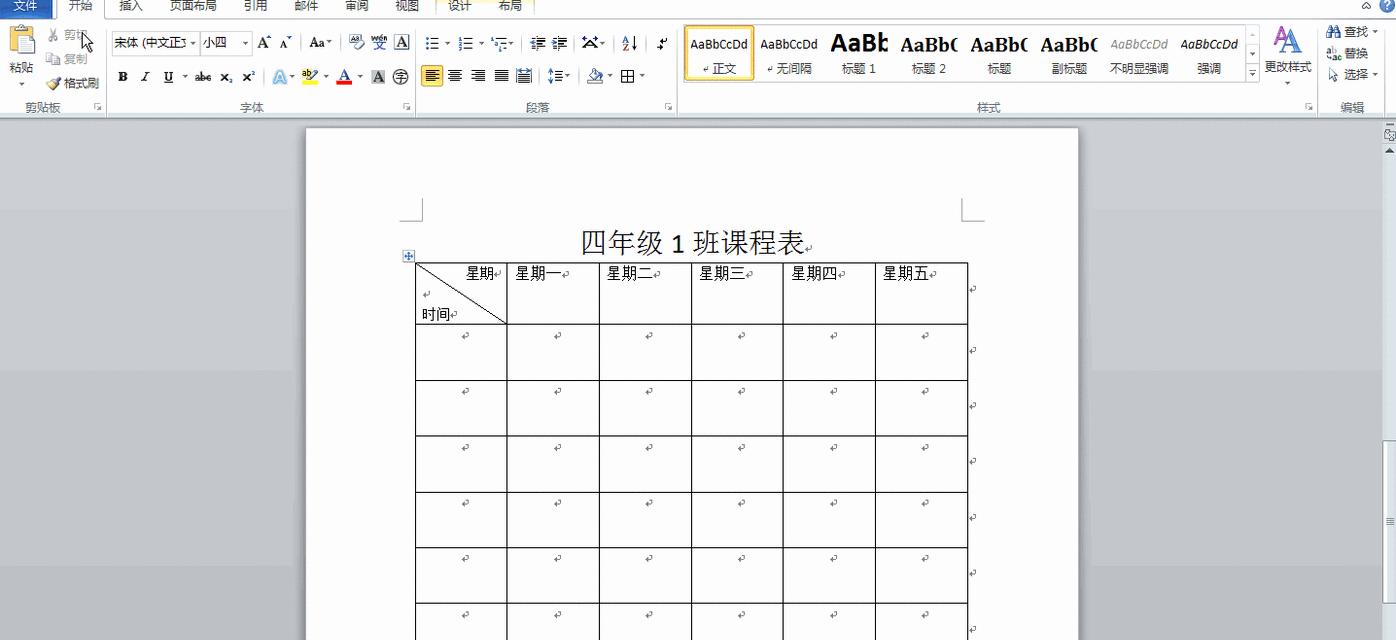Open the 字体 font dialog launcher
Viewport: 1396px width, 640px height.
click(x=407, y=106)
